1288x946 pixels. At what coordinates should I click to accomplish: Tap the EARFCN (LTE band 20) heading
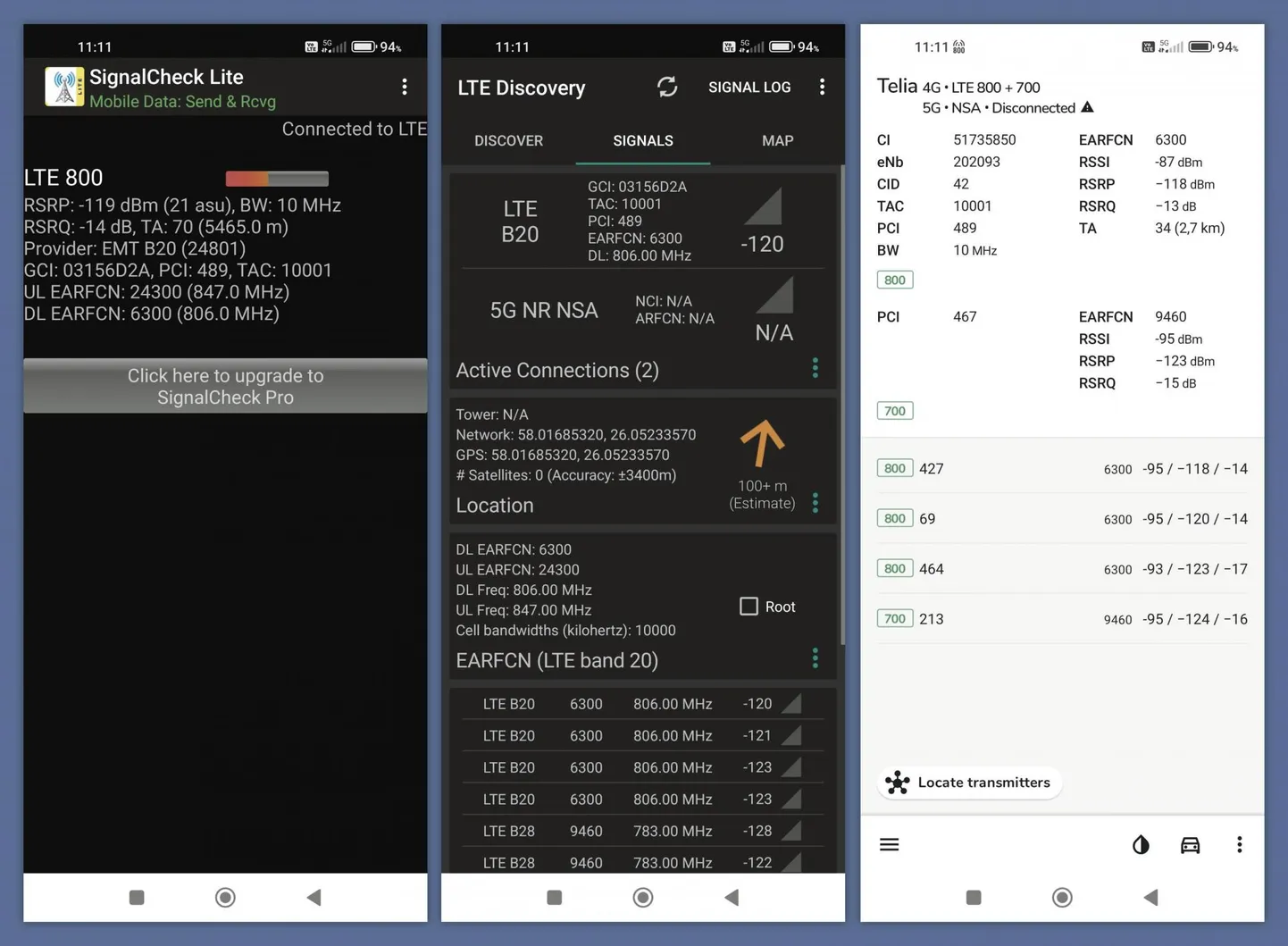pos(557,660)
